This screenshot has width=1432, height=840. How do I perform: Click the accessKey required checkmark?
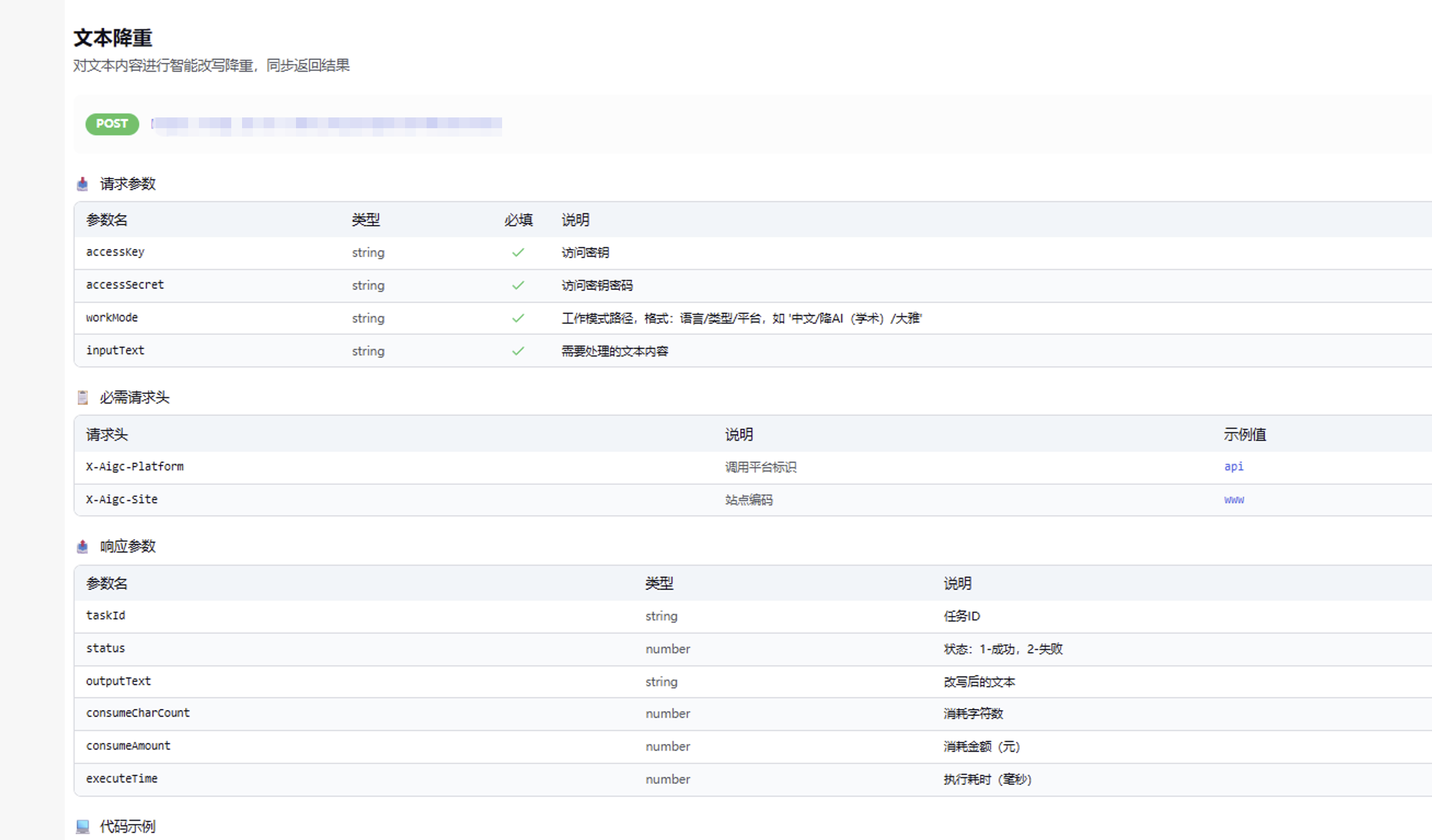518,252
